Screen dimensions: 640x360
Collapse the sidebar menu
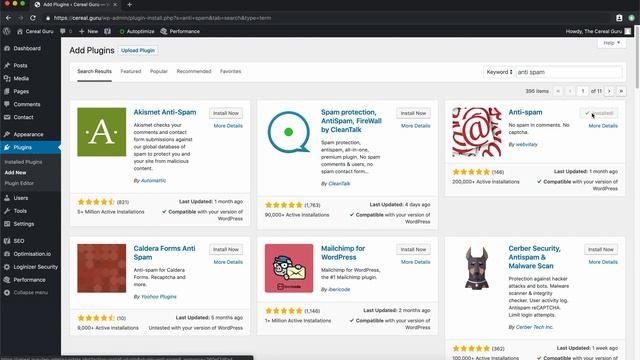[x=30, y=293]
